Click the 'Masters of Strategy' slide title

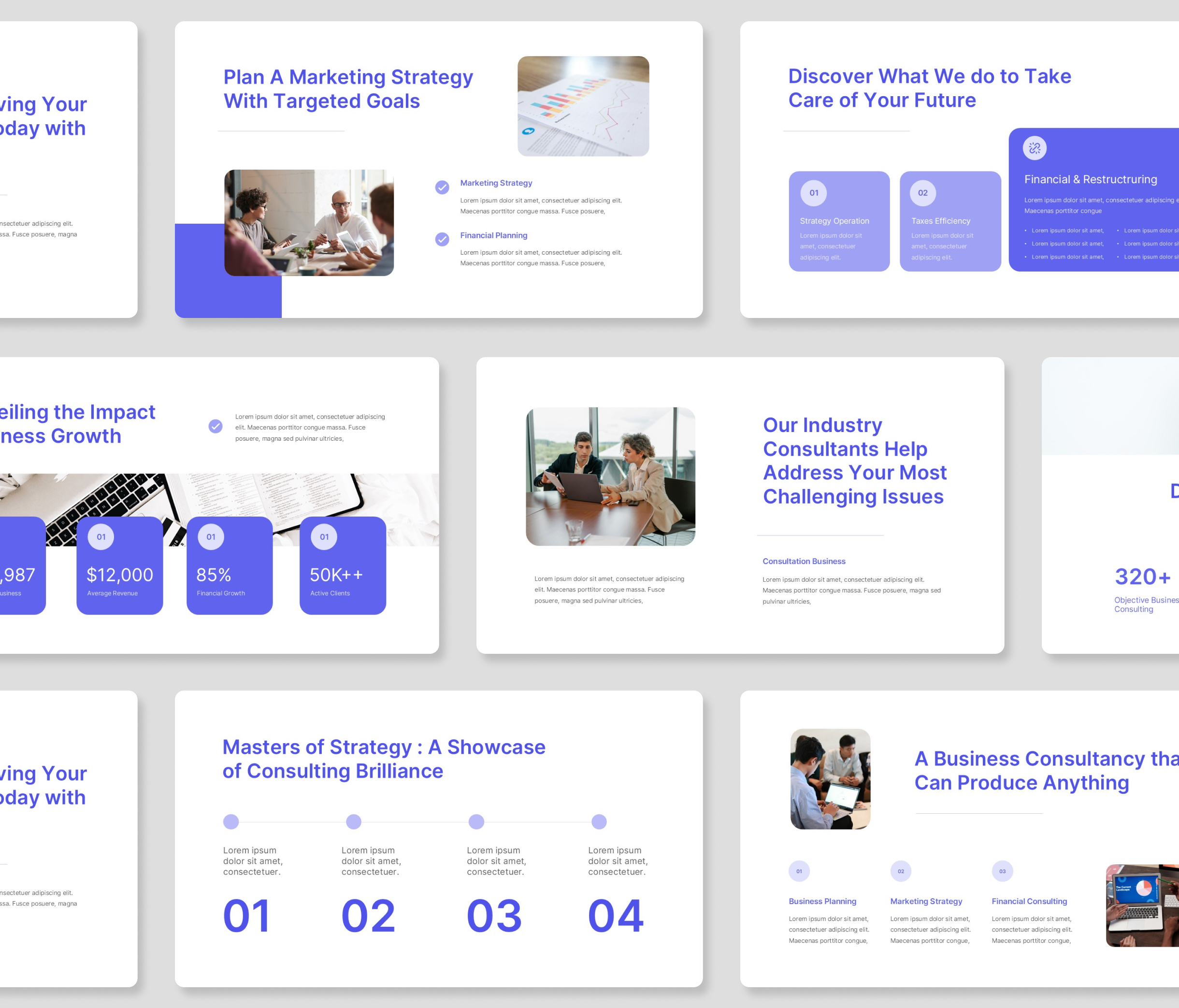(384, 759)
